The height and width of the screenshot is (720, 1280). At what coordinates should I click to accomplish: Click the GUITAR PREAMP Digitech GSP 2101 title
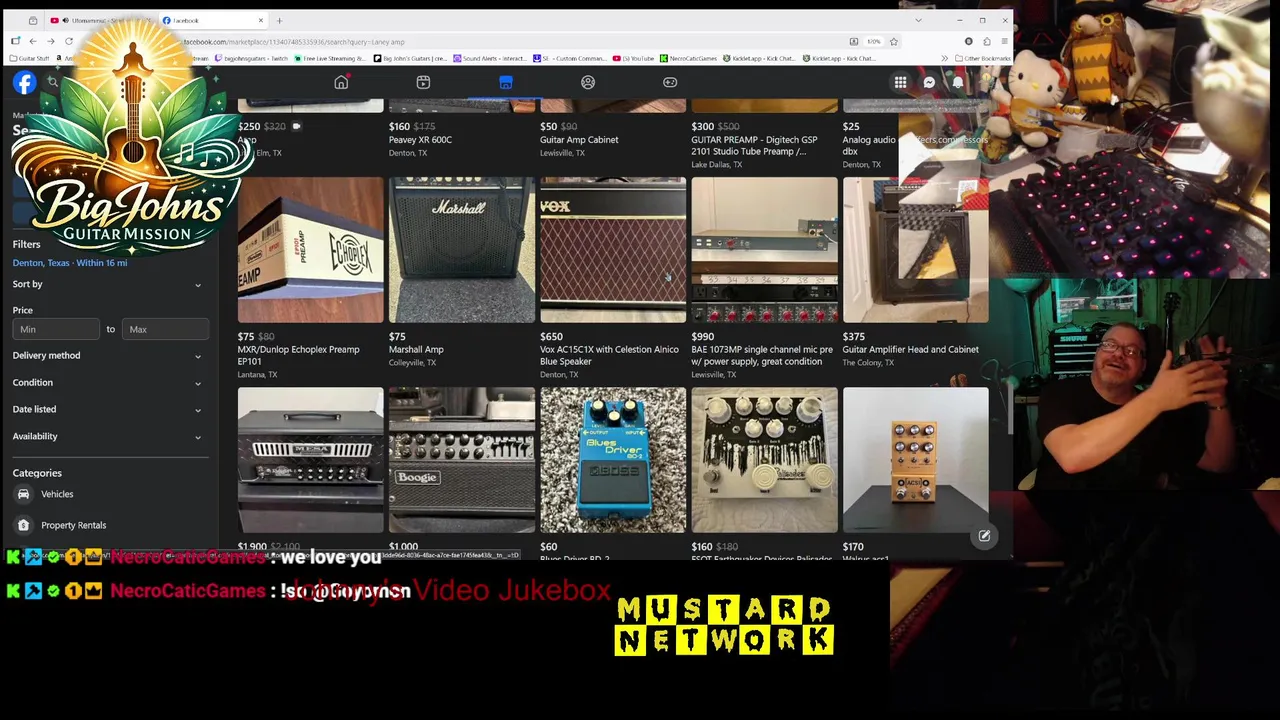coord(754,146)
